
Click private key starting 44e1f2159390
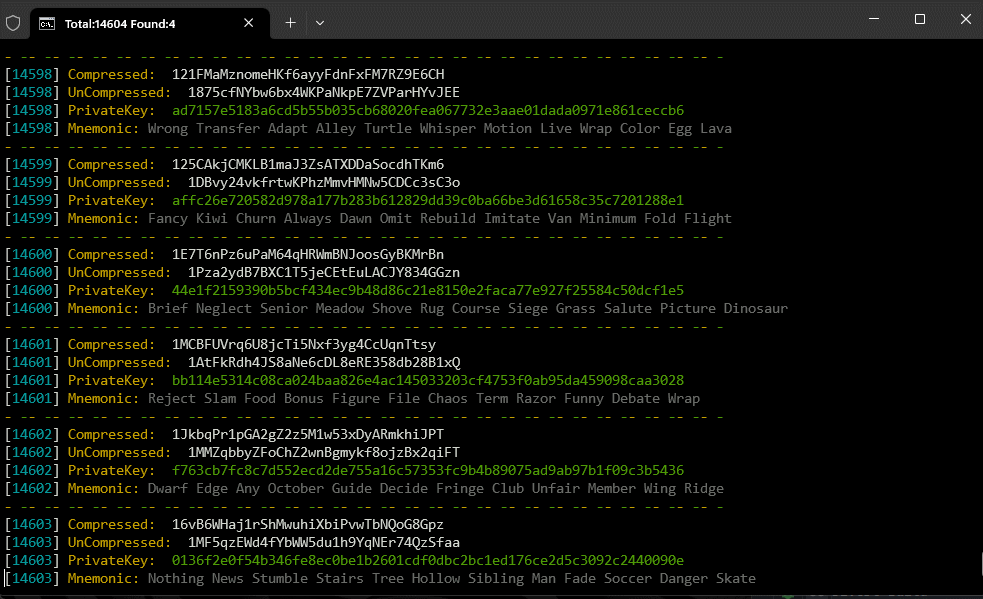(x=428, y=290)
